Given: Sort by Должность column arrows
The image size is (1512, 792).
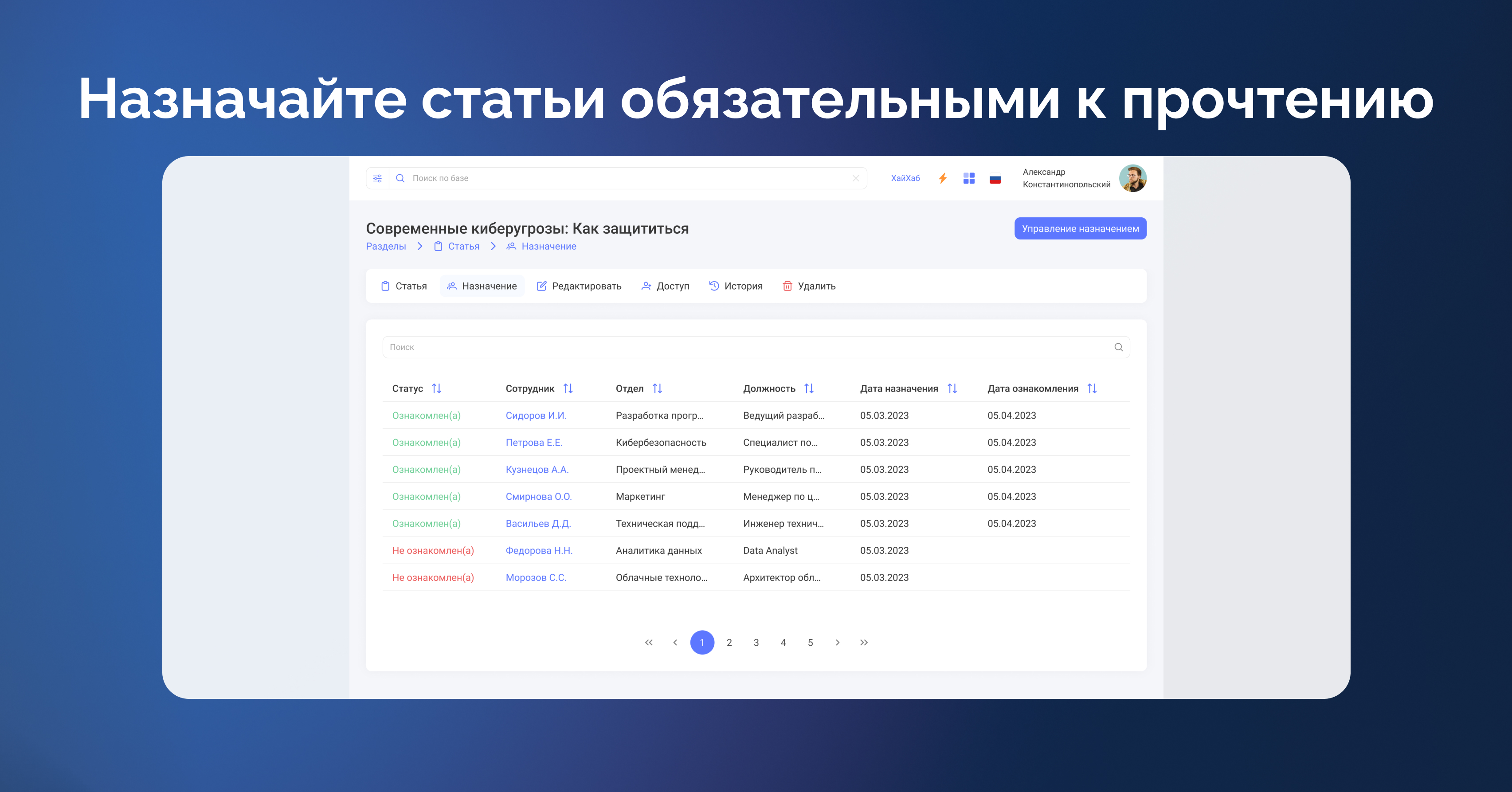Looking at the screenshot, I should [809, 388].
